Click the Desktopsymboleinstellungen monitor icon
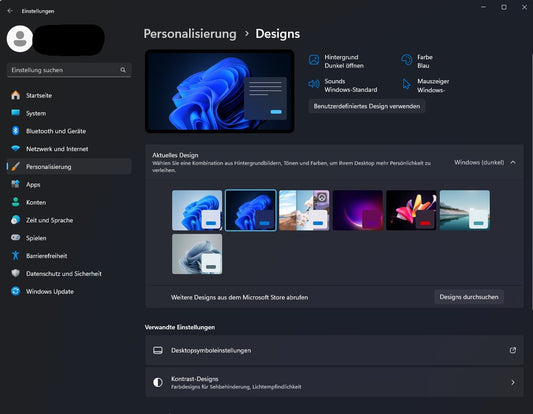533x414 pixels. tap(158, 350)
